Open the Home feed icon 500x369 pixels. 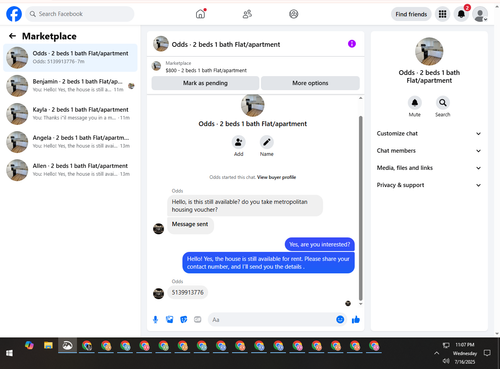(x=200, y=14)
